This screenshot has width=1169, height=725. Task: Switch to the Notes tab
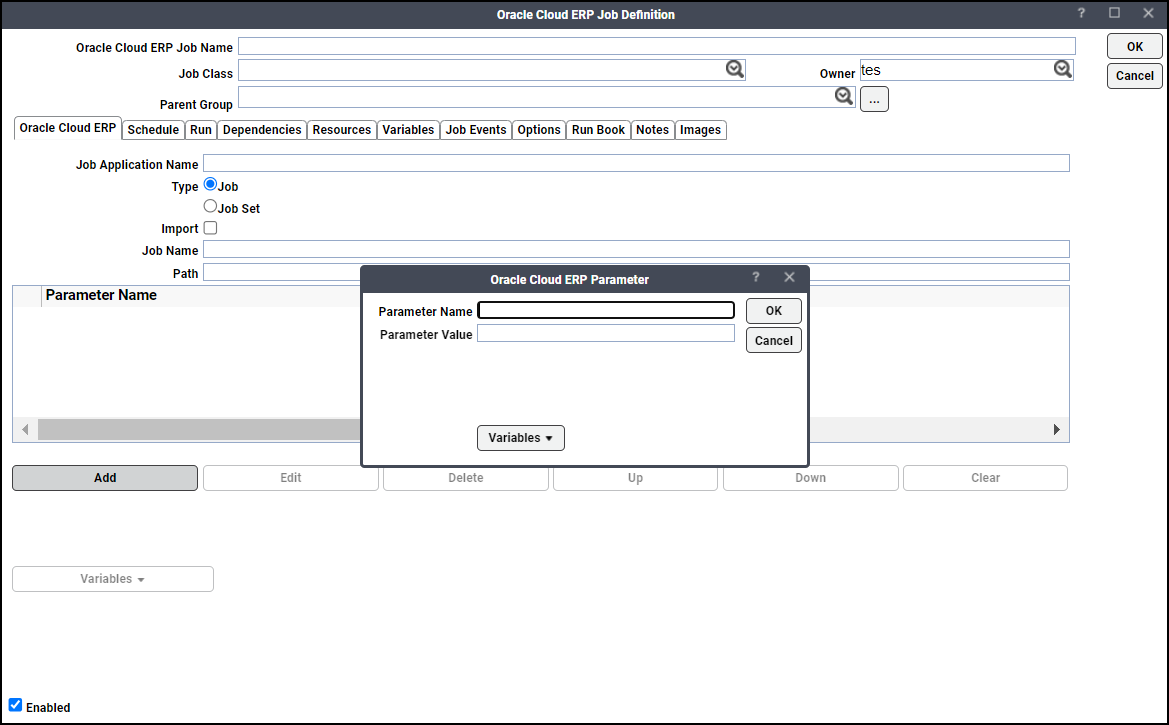(652, 130)
